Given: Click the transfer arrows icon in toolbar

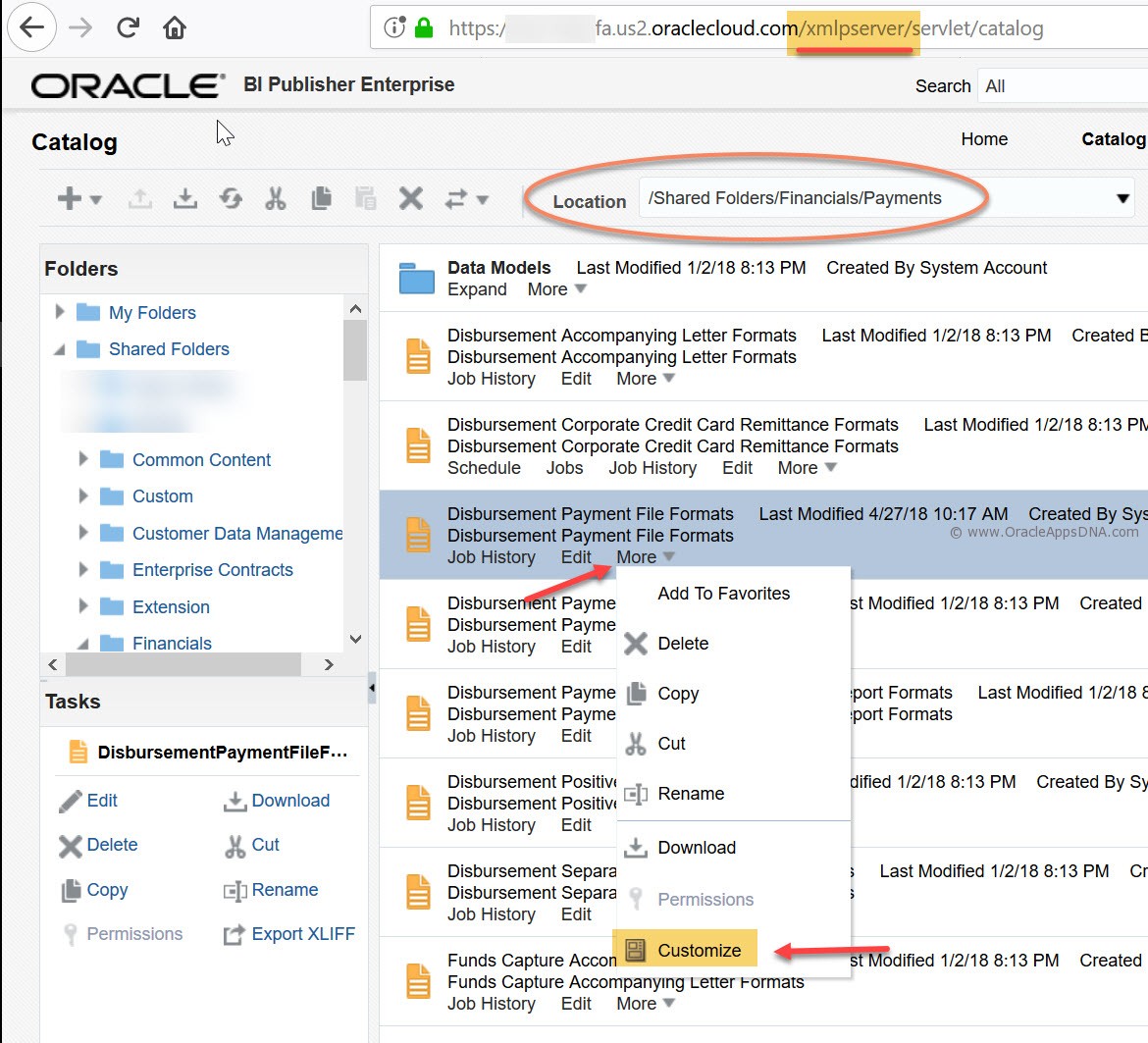Looking at the screenshot, I should click(x=456, y=198).
